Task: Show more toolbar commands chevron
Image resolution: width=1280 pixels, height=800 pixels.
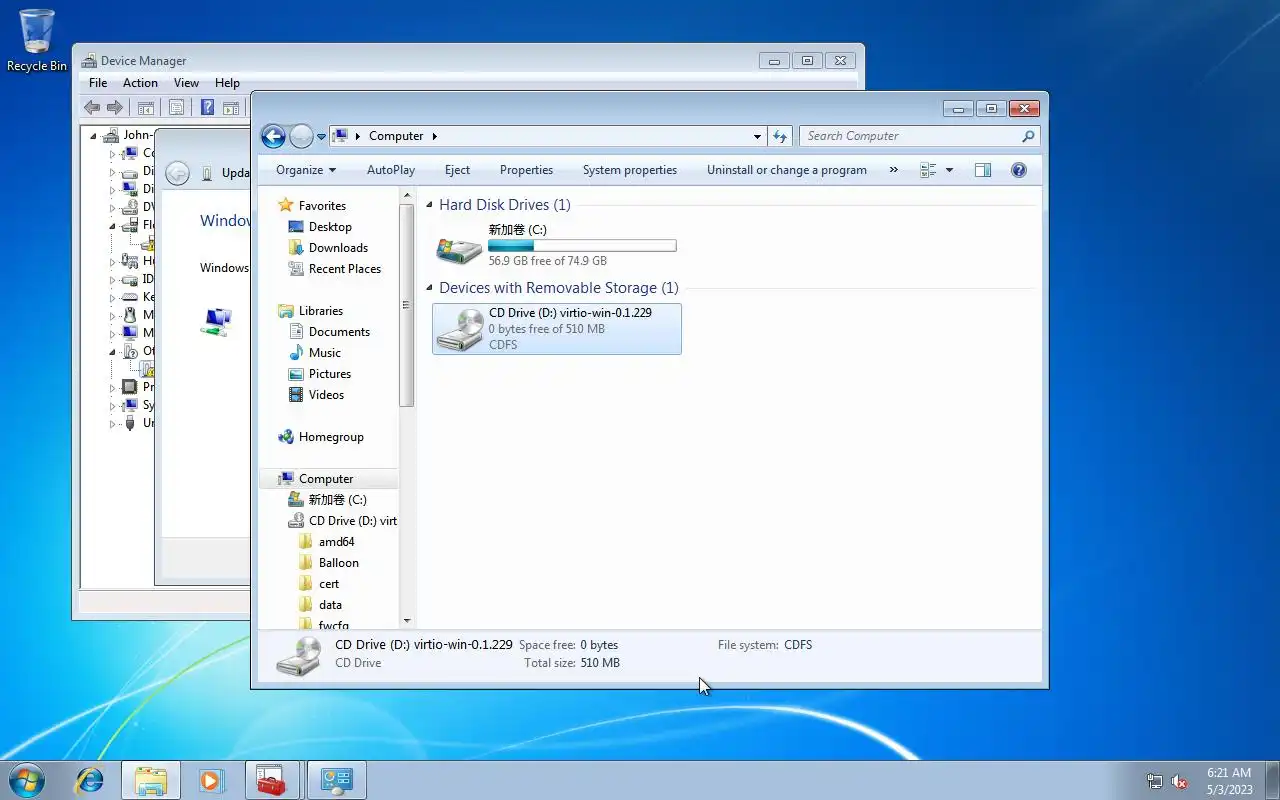Action: tap(893, 170)
